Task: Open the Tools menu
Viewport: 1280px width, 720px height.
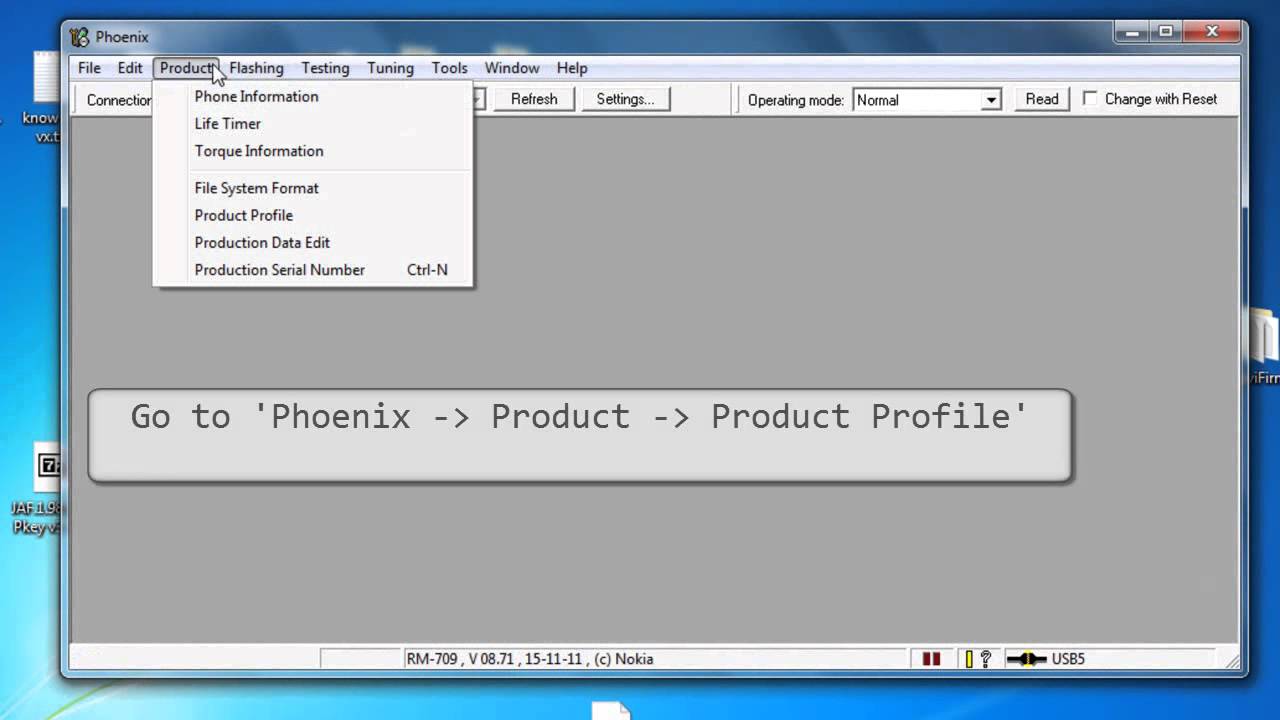Action: click(449, 68)
